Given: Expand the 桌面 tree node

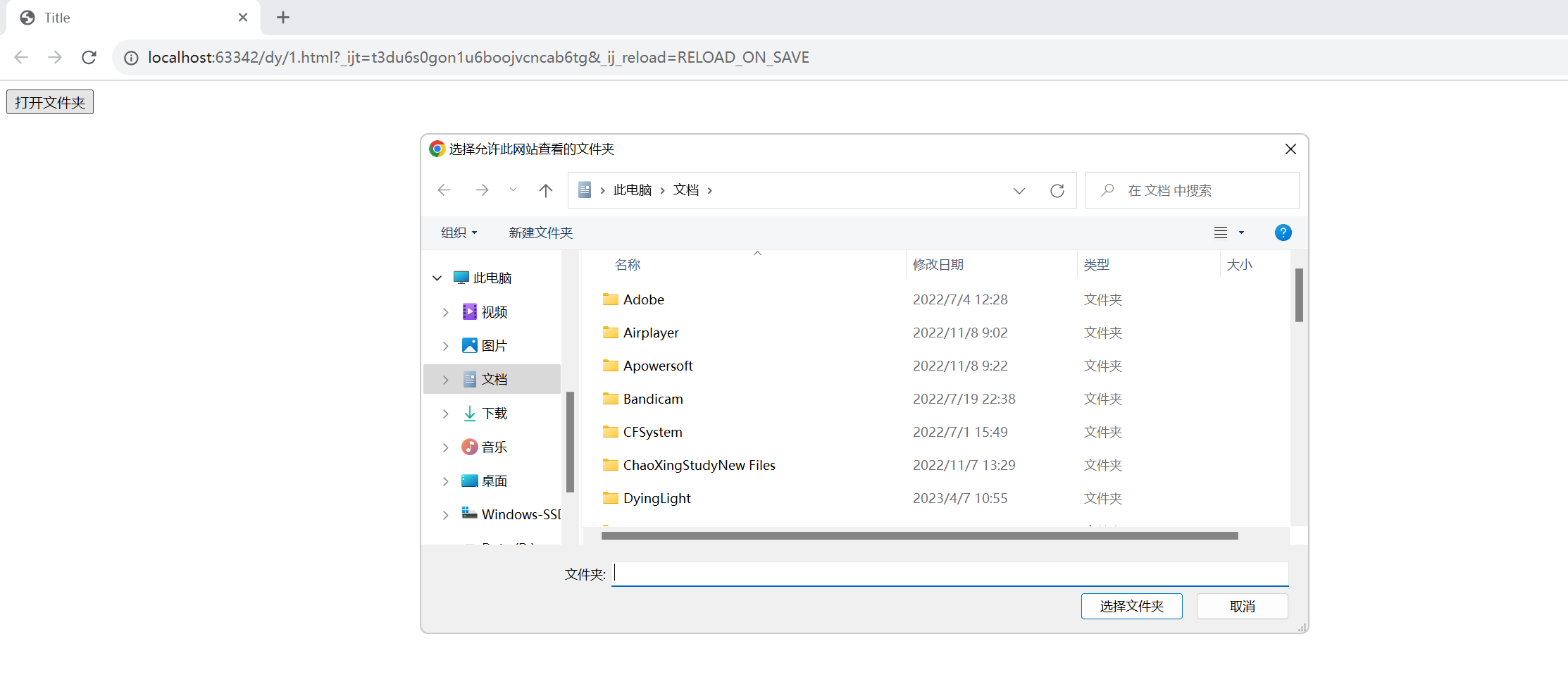Looking at the screenshot, I should (x=445, y=481).
